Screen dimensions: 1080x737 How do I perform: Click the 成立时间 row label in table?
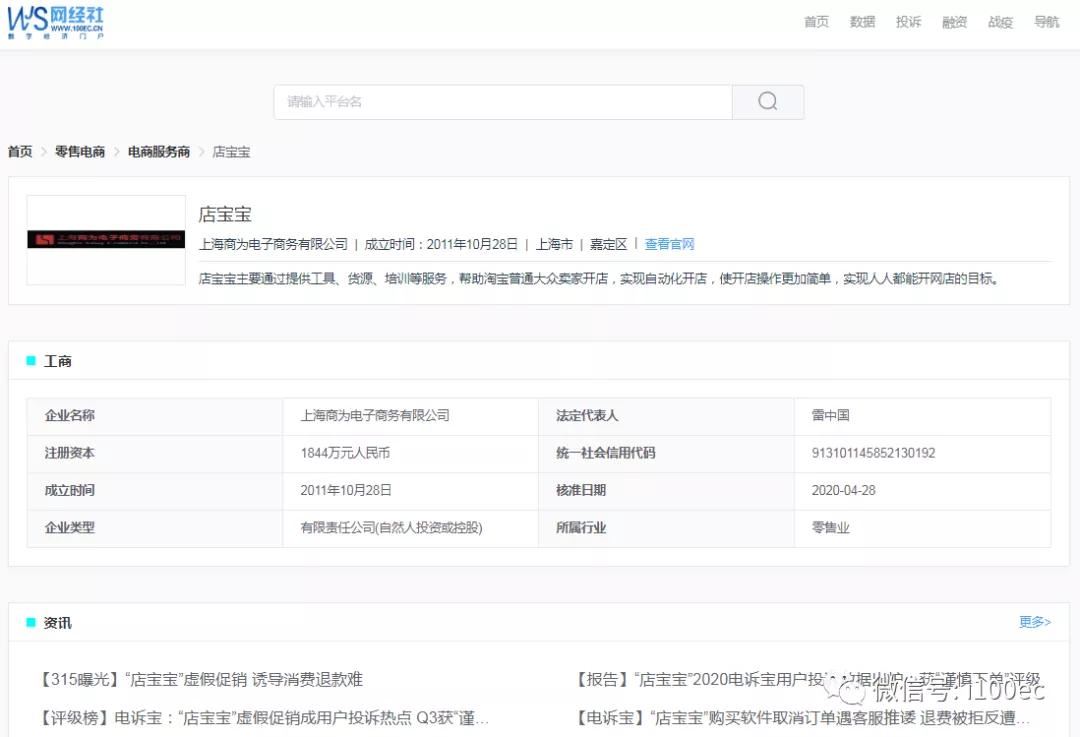70,490
